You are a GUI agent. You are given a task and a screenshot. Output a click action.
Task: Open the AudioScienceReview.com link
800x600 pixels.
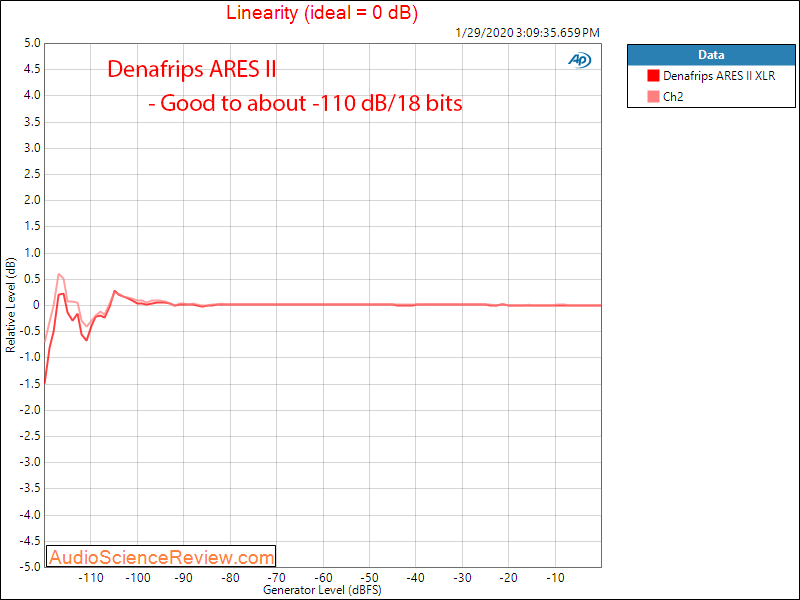point(161,557)
